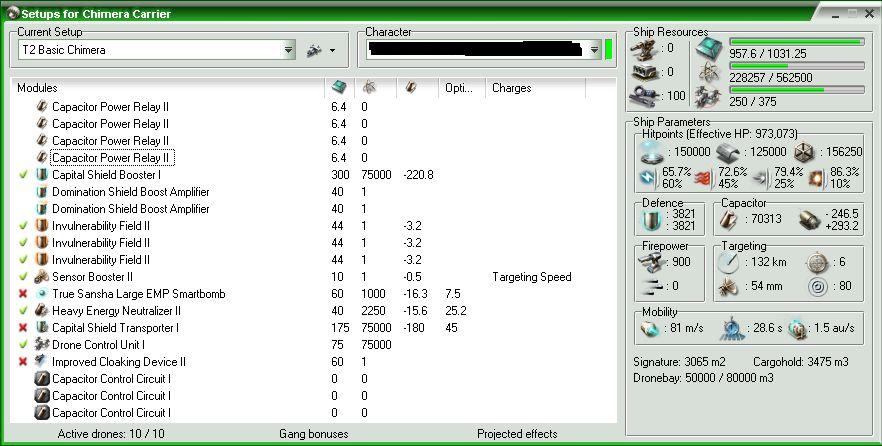Click the Opti... column header
The height and width of the screenshot is (446, 882).
pos(459,88)
